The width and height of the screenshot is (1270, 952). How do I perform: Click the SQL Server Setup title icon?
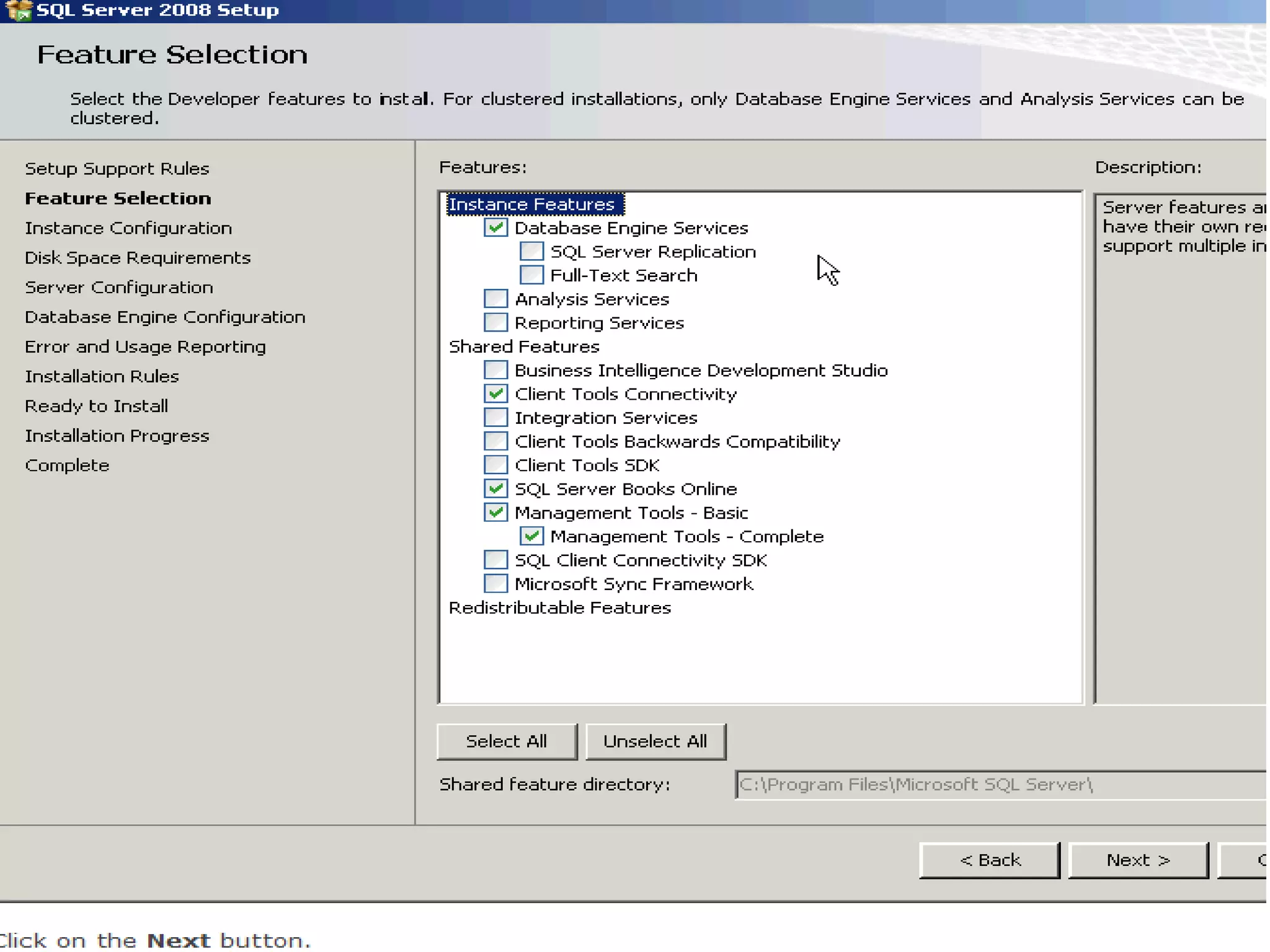(17, 10)
